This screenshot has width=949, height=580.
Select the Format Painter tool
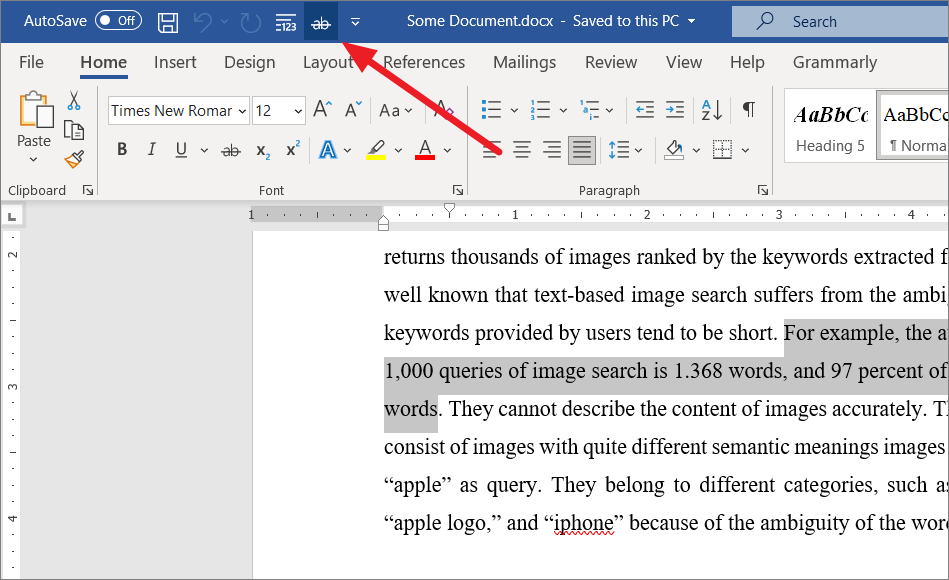point(74,159)
